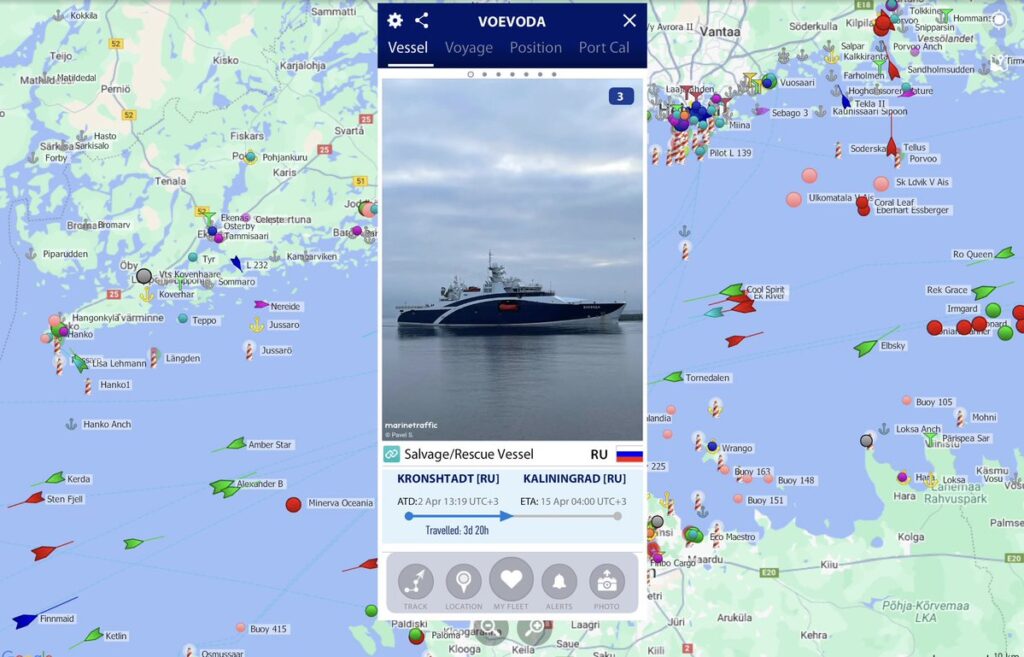This screenshot has width=1024, height=657.
Task: Select the Port Cal tab
Action: [x=604, y=48]
